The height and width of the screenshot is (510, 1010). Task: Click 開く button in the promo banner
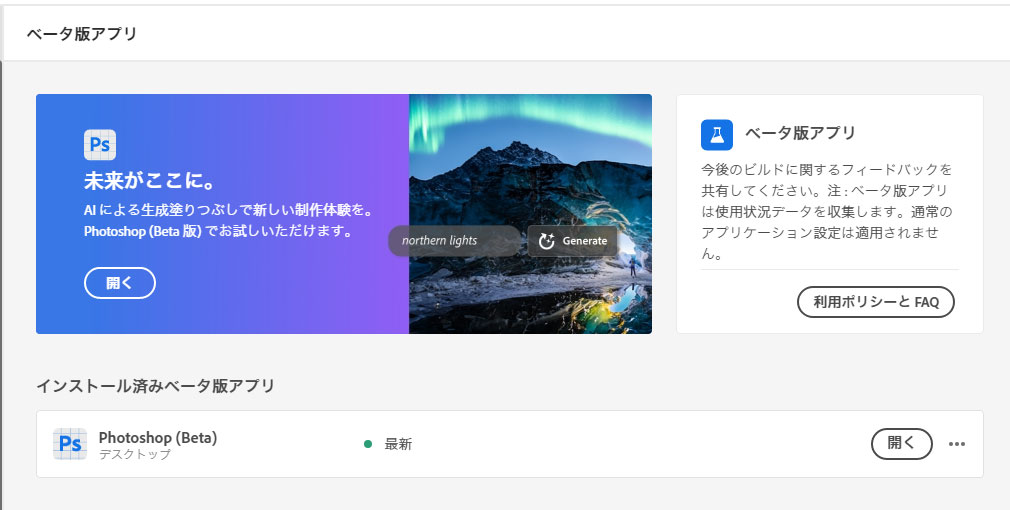(120, 283)
